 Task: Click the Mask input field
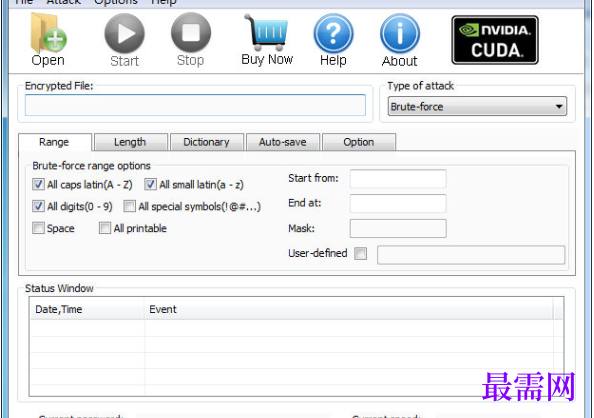click(x=398, y=229)
